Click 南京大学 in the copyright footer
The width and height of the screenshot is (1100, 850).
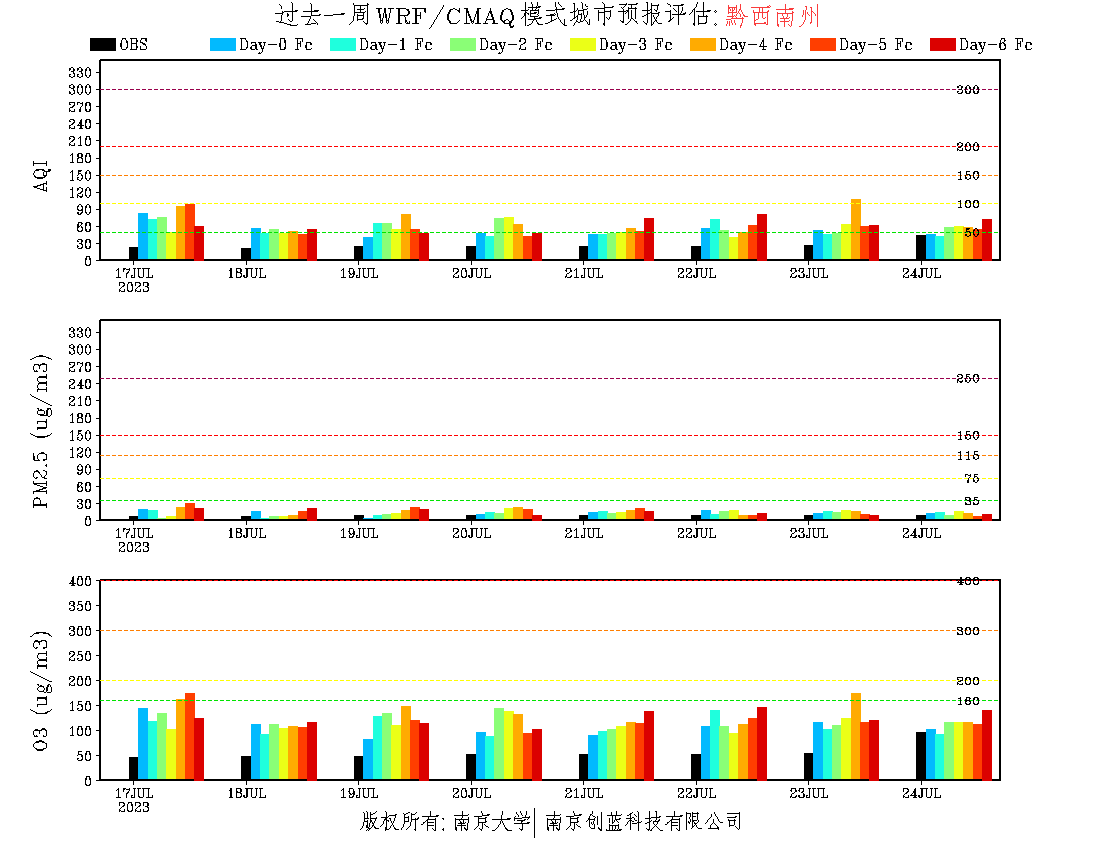492,821
